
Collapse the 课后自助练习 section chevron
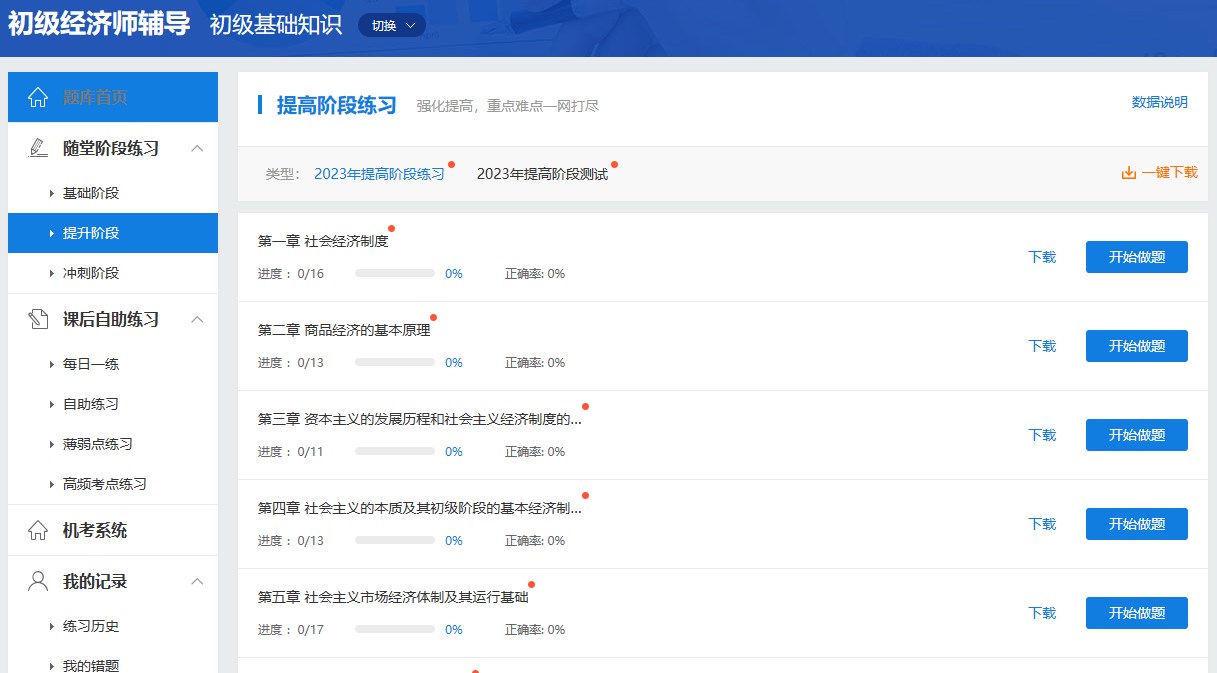click(197, 319)
